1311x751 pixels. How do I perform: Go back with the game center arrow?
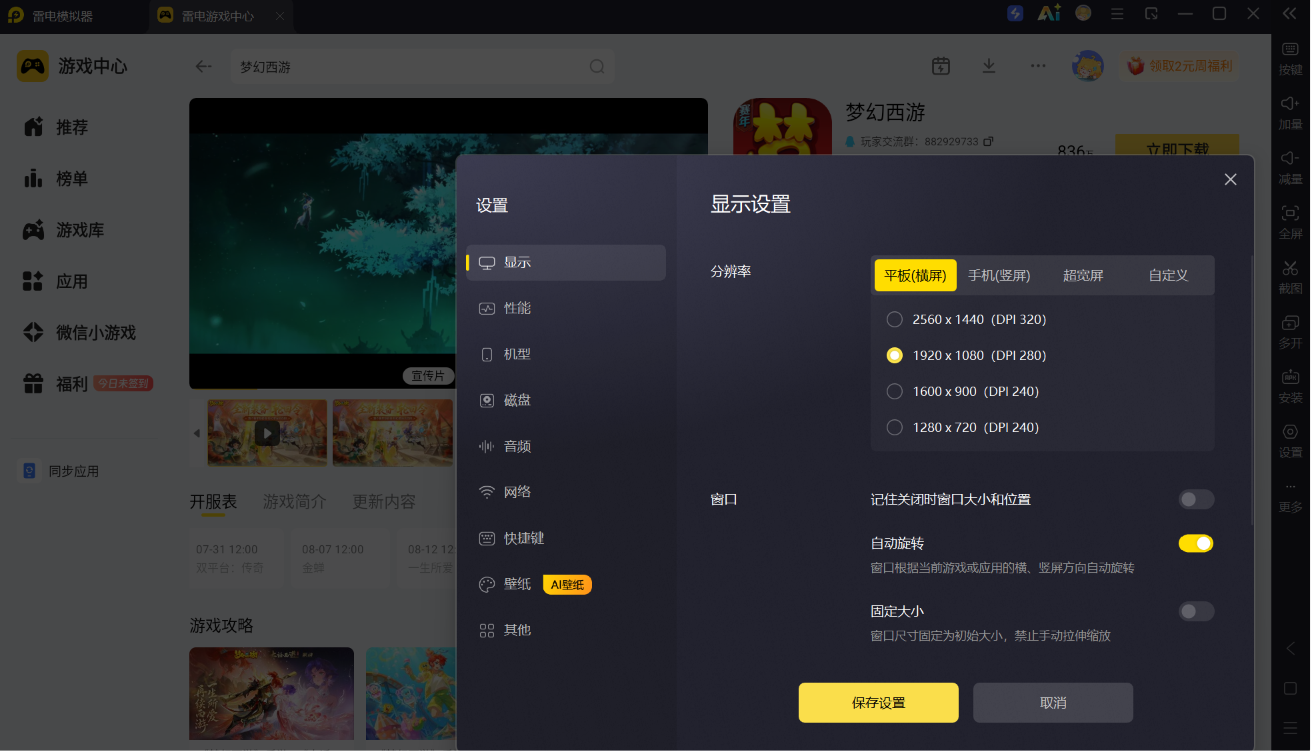tap(204, 66)
